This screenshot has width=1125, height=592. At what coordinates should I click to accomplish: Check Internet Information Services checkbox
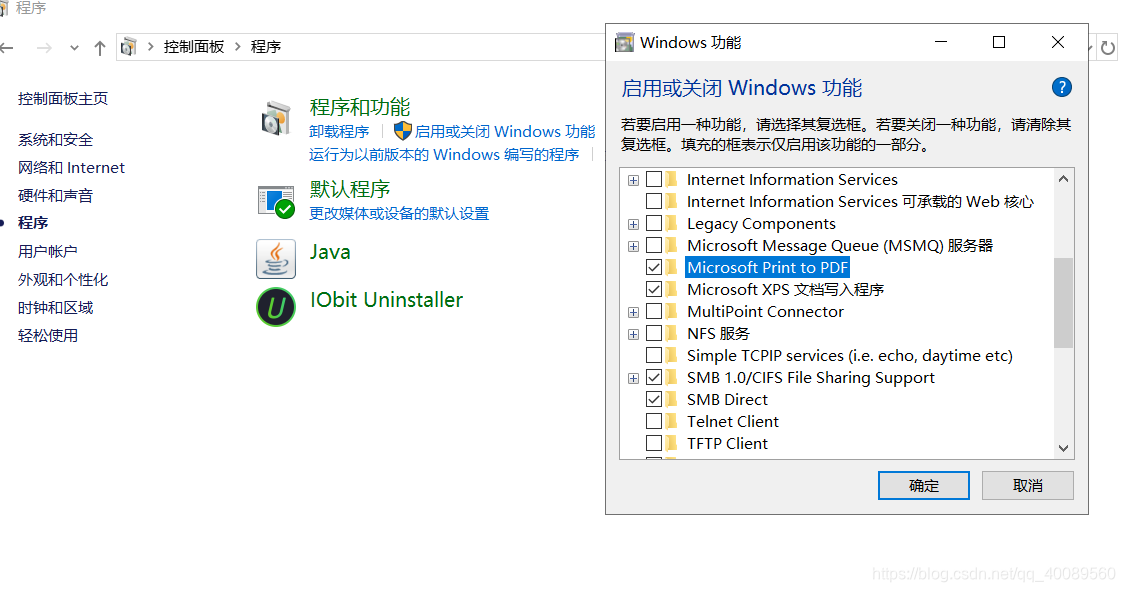(x=654, y=179)
